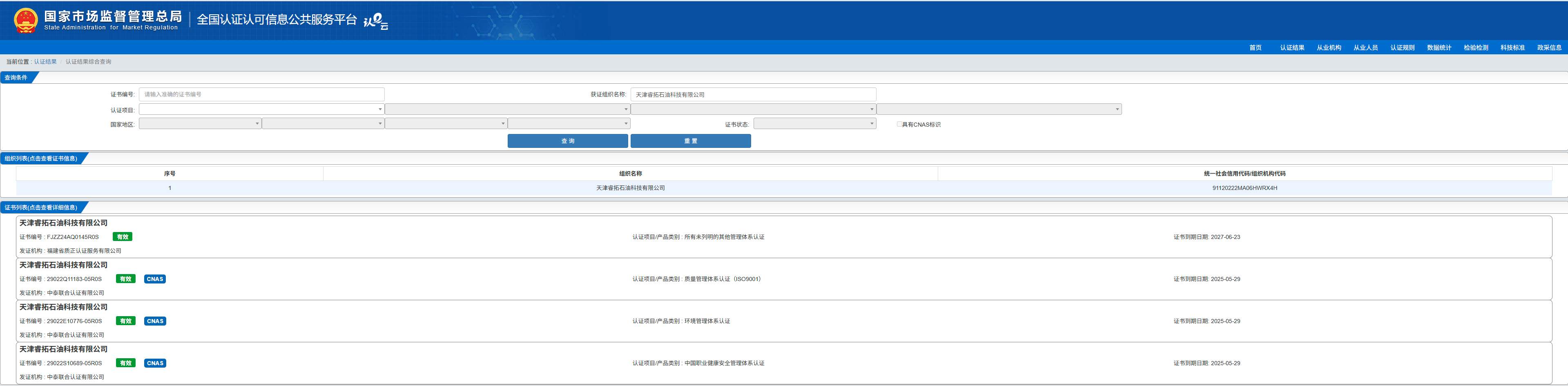This screenshot has height=386, width=1568.
Task: Click the 认e云 logo beside the platform title
Action: point(376,21)
